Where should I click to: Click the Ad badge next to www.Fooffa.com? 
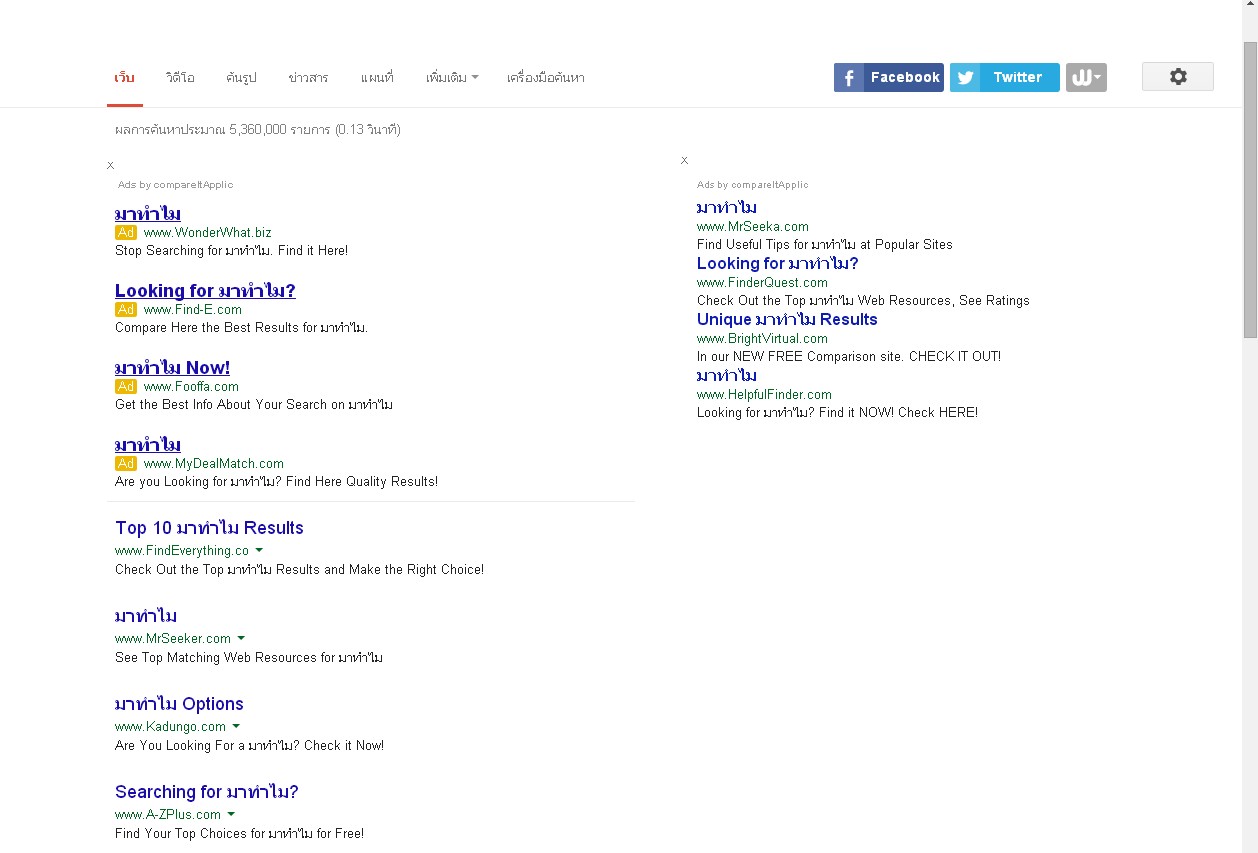coord(126,386)
